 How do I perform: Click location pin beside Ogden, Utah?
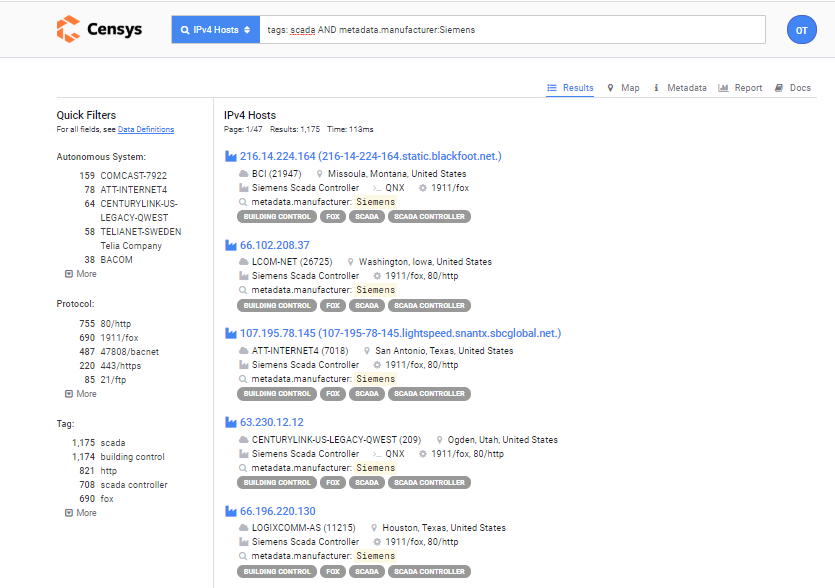coord(439,439)
